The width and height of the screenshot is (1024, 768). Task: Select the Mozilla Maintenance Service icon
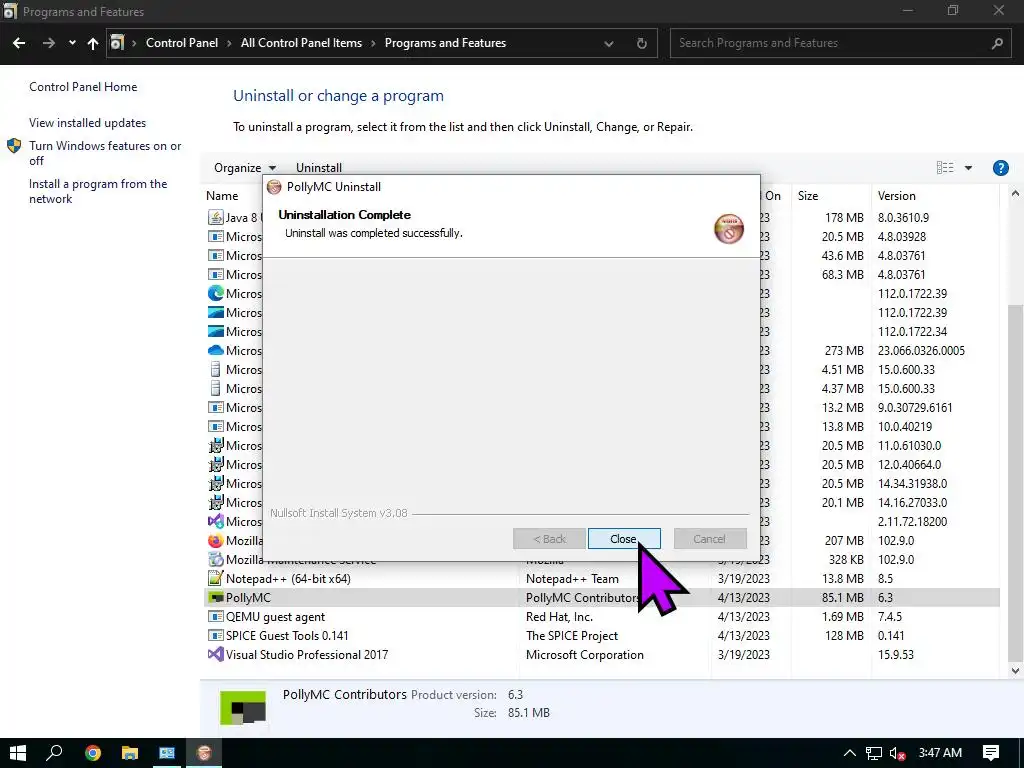215,560
